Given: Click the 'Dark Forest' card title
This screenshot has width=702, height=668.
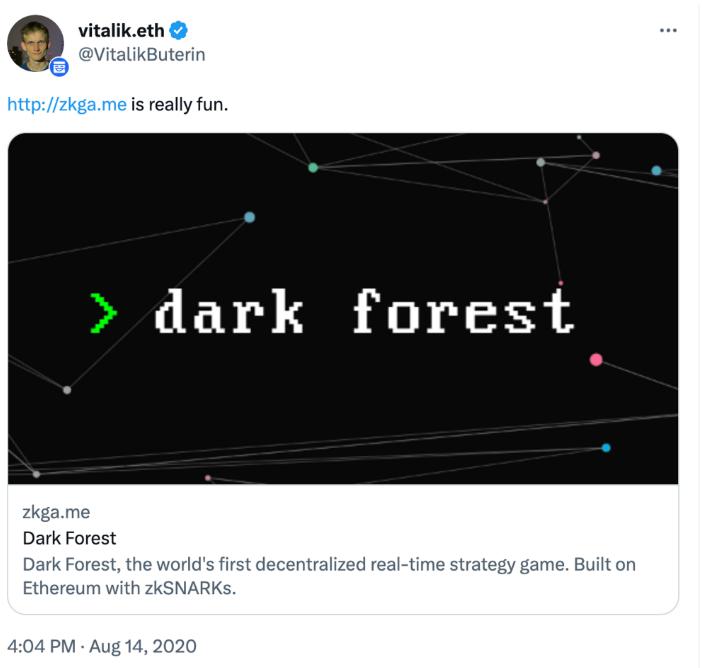Looking at the screenshot, I should (x=69, y=538).
